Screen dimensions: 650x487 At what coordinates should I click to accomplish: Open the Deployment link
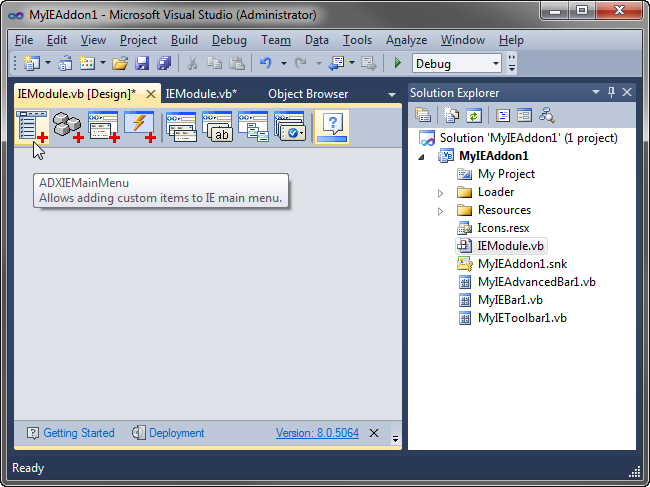pyautogui.click(x=177, y=433)
